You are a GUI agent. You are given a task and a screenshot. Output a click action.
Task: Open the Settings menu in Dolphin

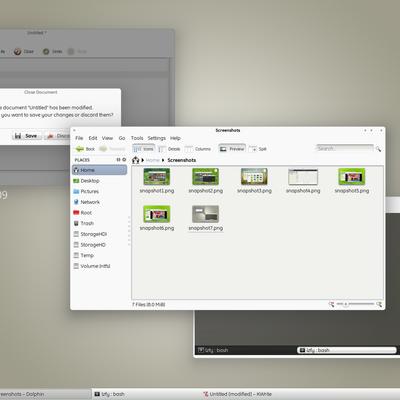157,138
